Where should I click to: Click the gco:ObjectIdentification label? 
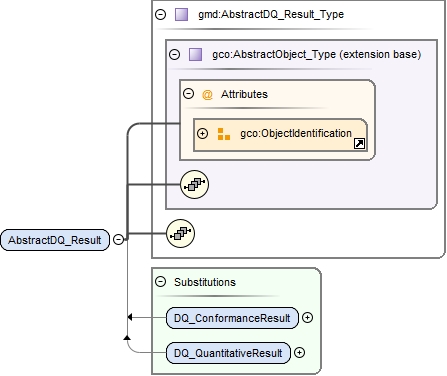(x=296, y=133)
